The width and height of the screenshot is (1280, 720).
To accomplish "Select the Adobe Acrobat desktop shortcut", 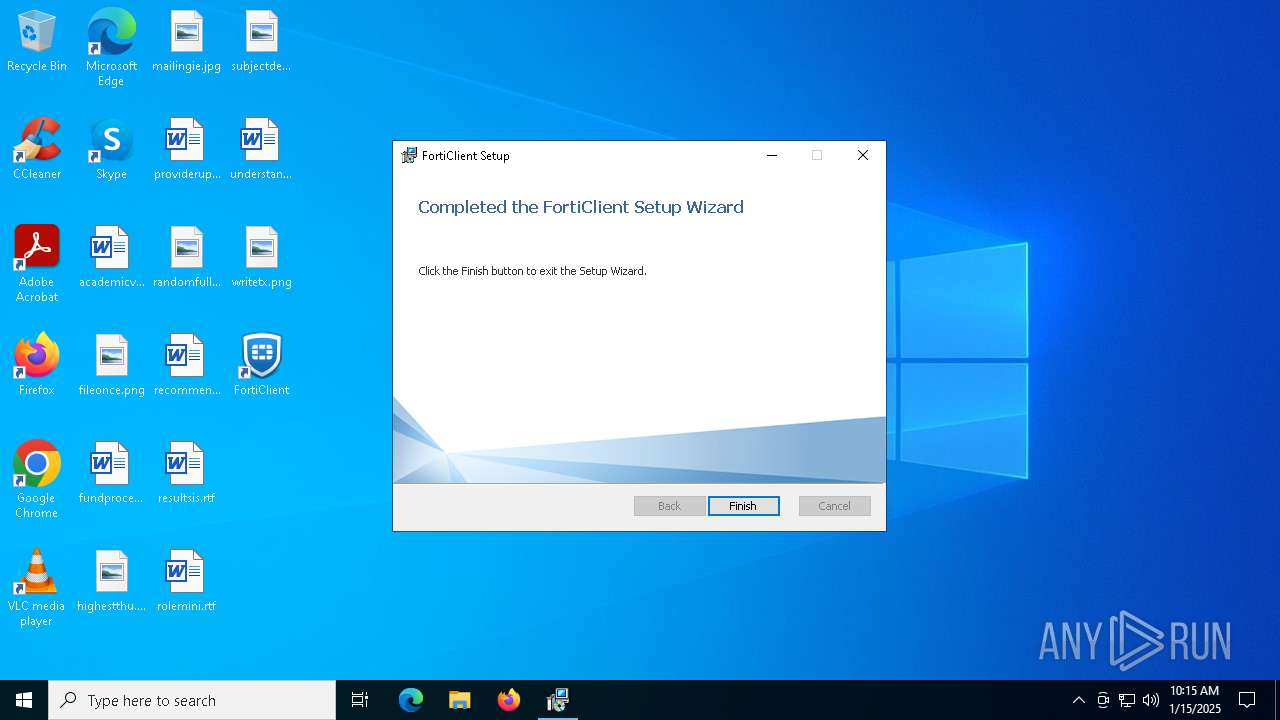I will pos(37,264).
